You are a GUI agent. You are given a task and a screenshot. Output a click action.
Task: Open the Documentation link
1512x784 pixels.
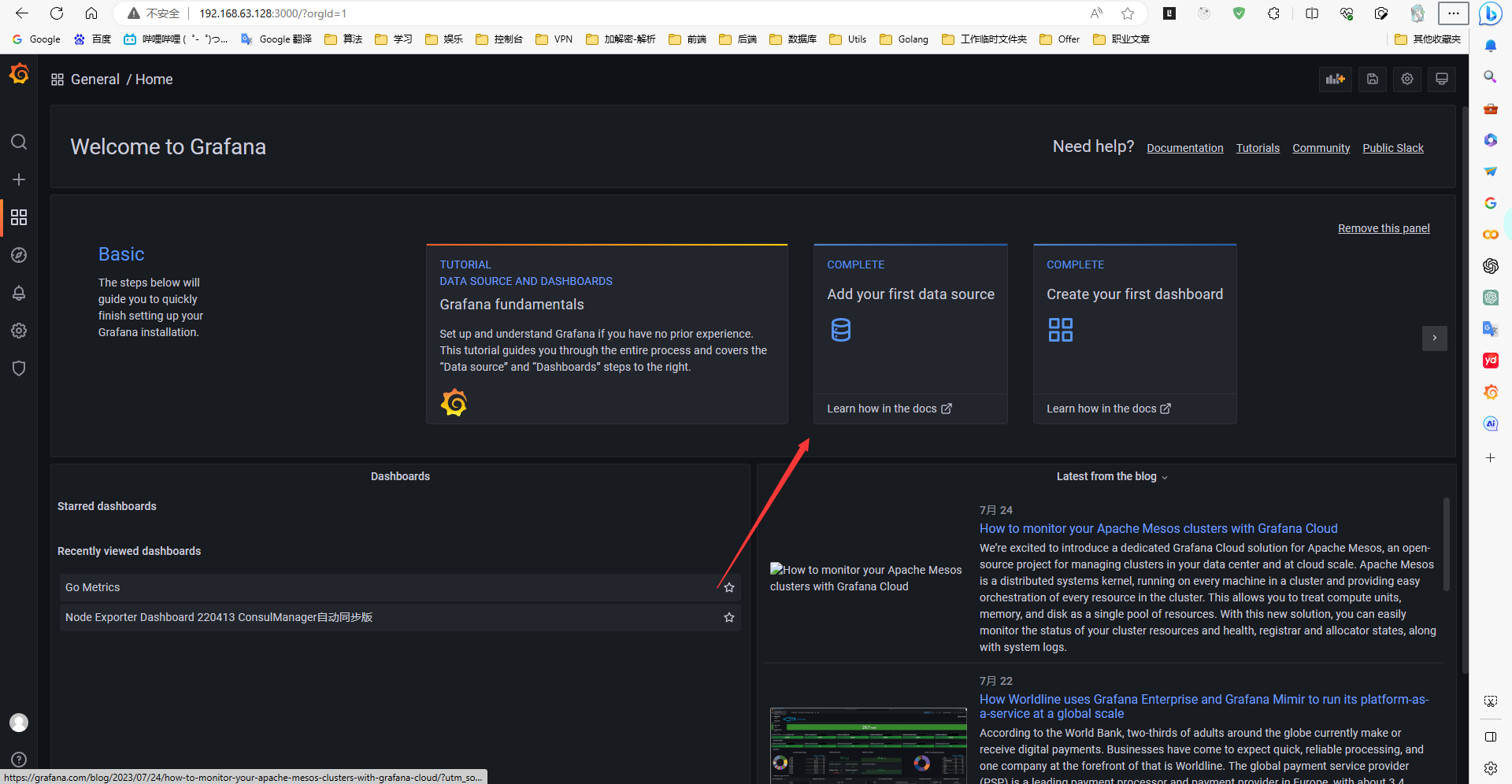(x=1185, y=148)
